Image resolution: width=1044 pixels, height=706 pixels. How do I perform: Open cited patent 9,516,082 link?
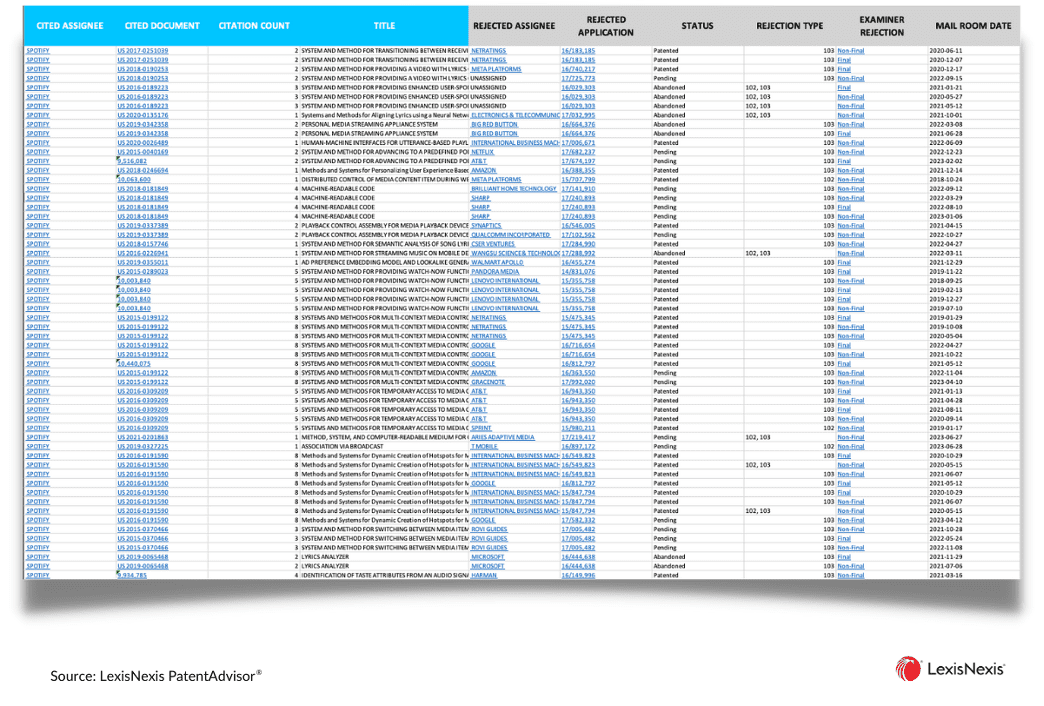tap(132, 161)
